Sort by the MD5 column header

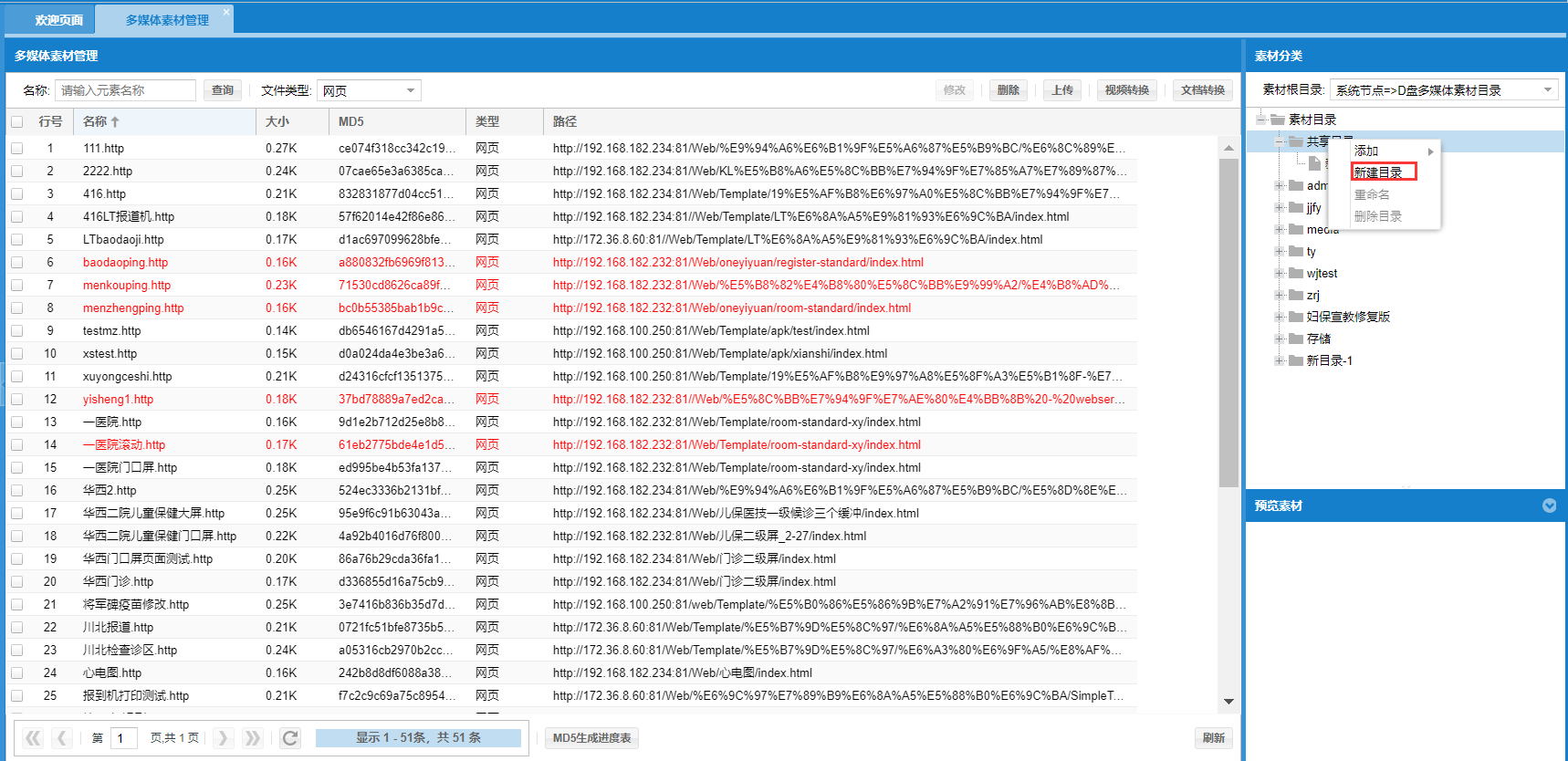click(397, 121)
